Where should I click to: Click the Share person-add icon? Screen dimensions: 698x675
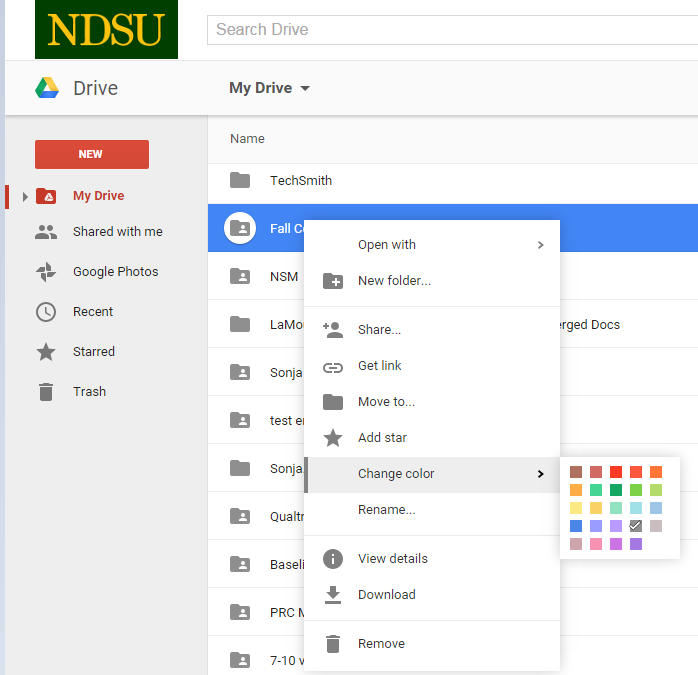(333, 329)
